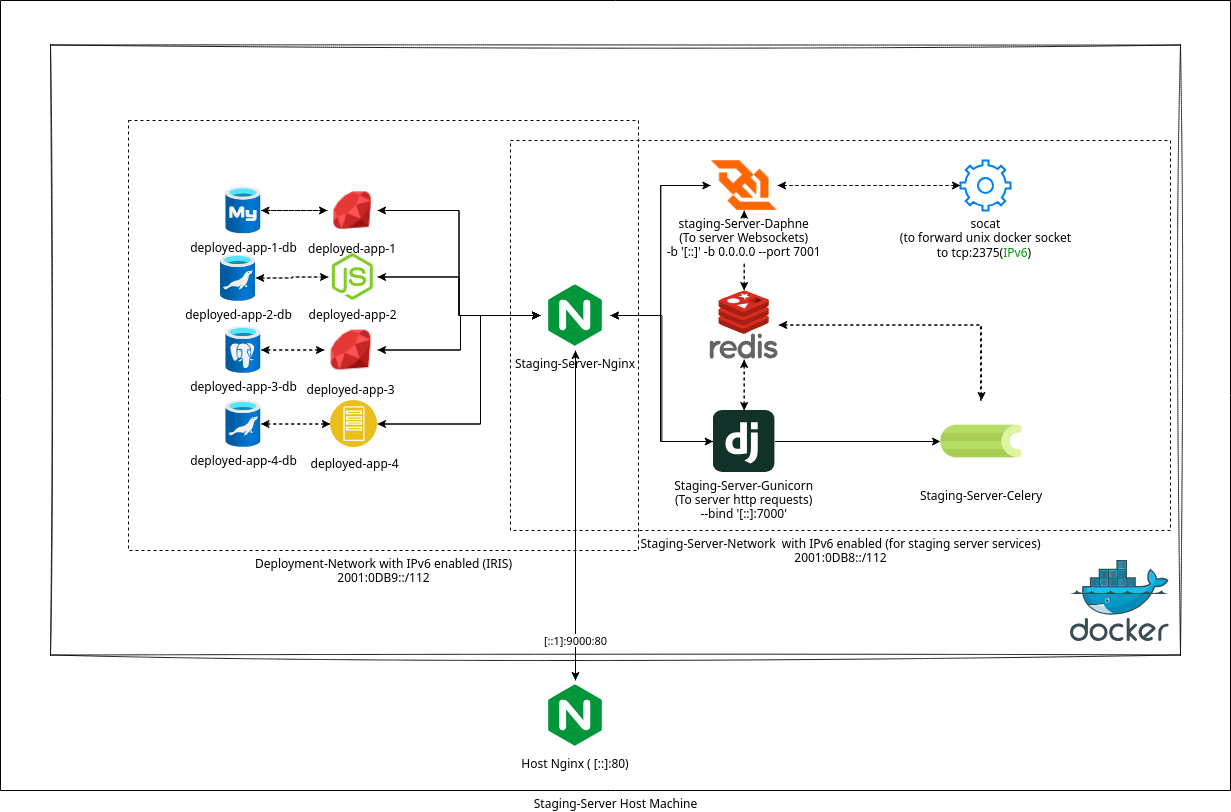Select the orange Daphne websocket icon
1231x812 pixels.
coord(743,184)
